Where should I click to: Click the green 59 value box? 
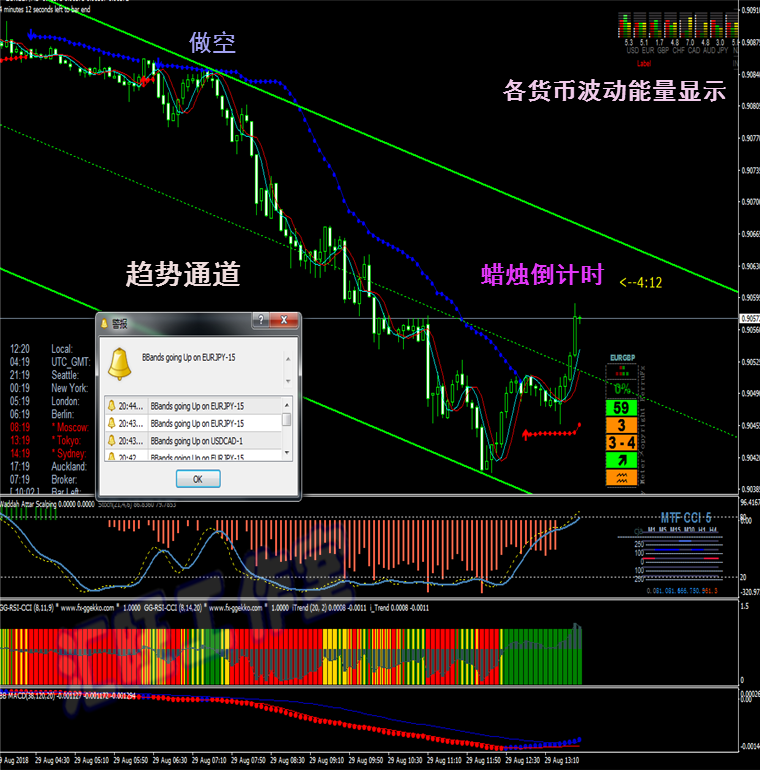(x=622, y=407)
